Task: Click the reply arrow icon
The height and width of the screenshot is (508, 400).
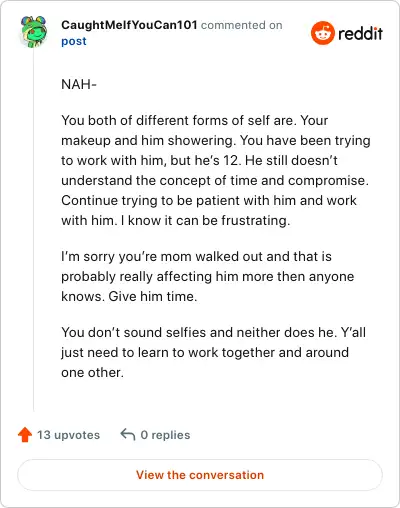Action: 128,435
